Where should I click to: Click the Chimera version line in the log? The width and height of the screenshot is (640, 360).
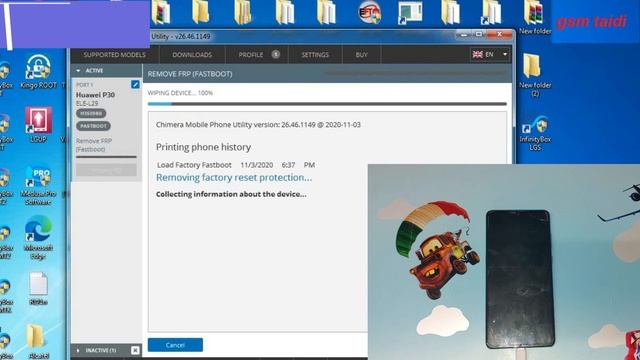click(x=258, y=125)
